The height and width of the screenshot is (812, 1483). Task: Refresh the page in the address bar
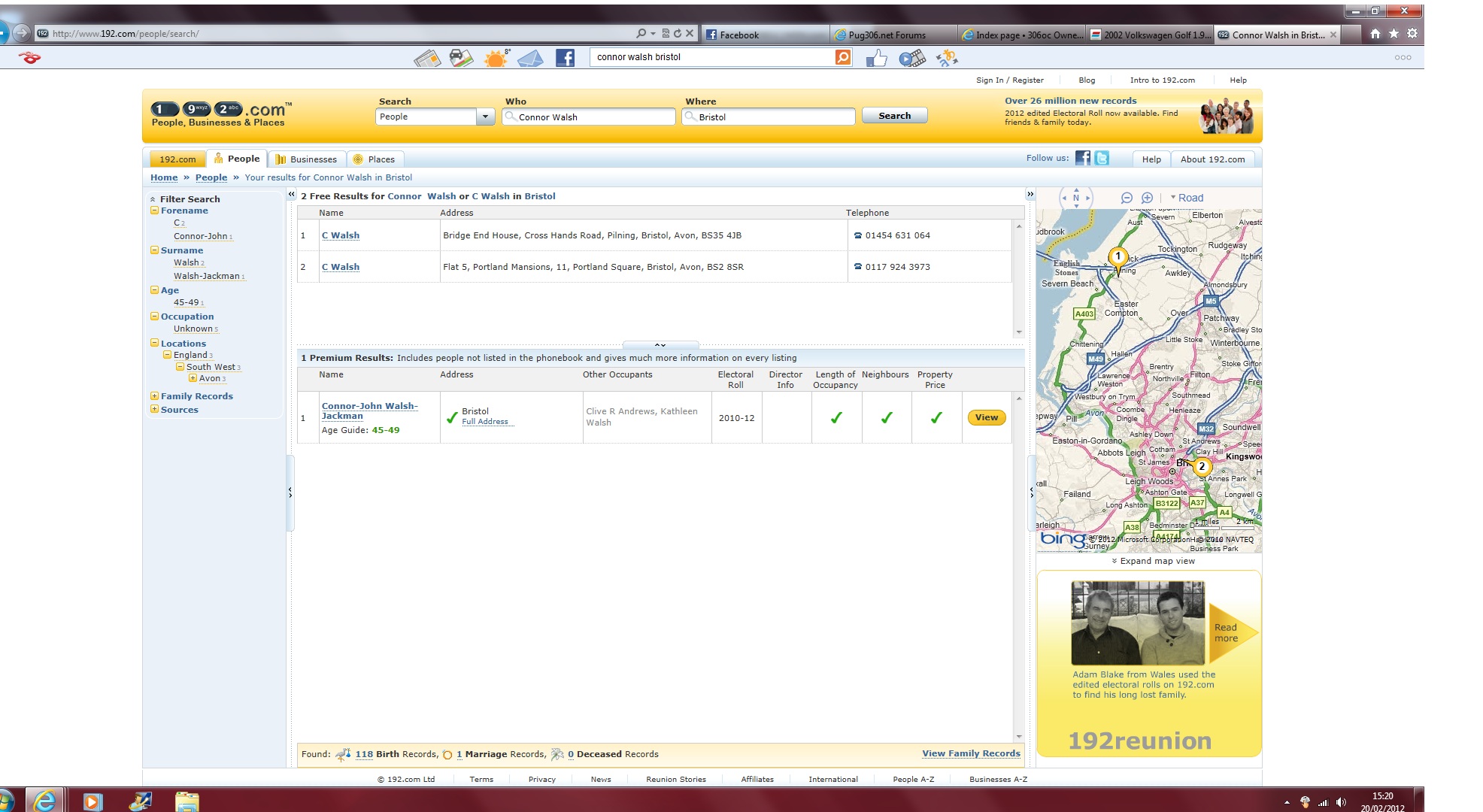click(678, 34)
